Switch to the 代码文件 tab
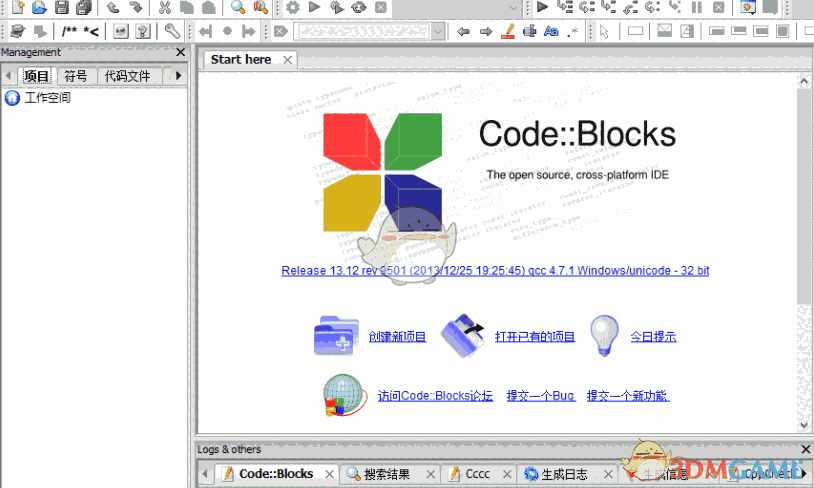Screen dimensions: 814x488 [128, 76]
